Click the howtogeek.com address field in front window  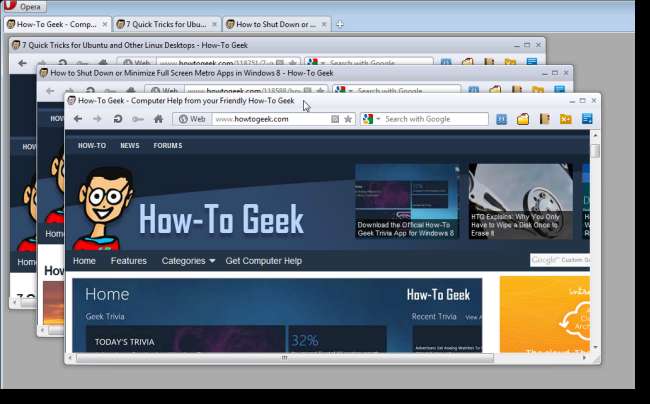point(271,119)
